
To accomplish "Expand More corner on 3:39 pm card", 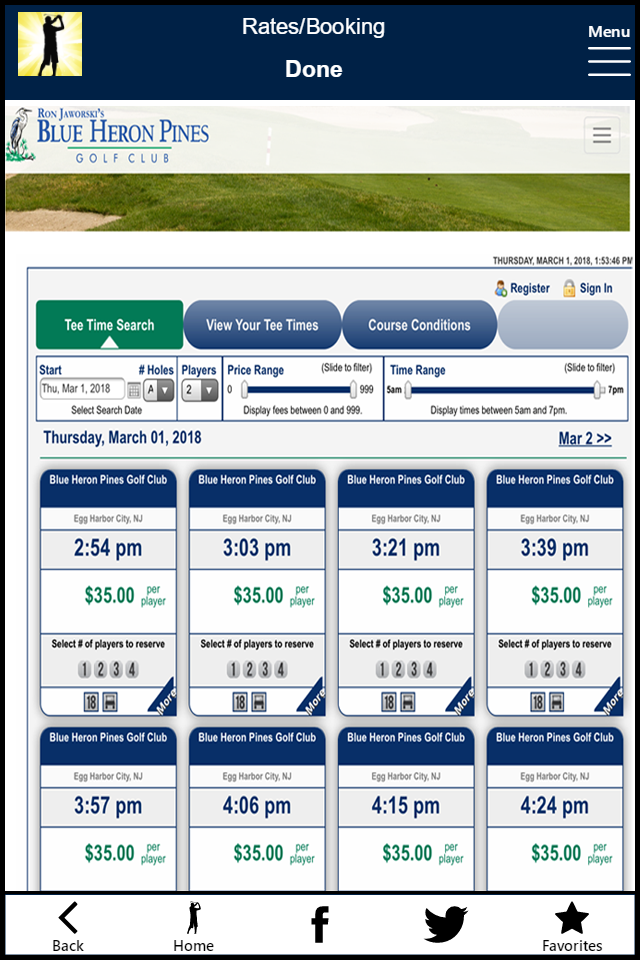I will tap(612, 700).
